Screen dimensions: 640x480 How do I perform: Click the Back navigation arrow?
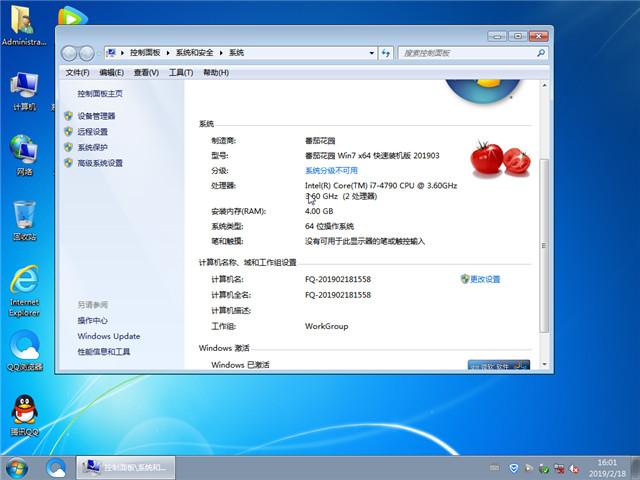[x=69, y=53]
